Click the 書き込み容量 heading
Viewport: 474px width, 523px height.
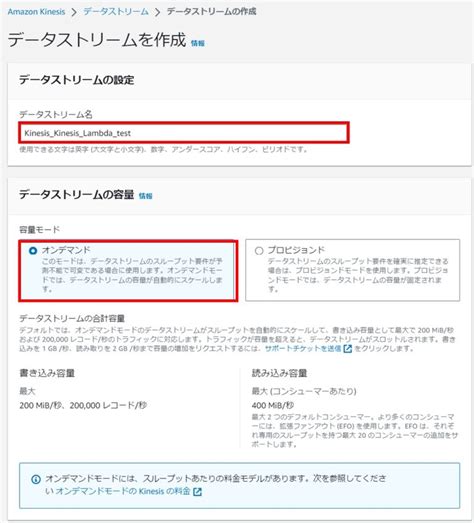47,373
